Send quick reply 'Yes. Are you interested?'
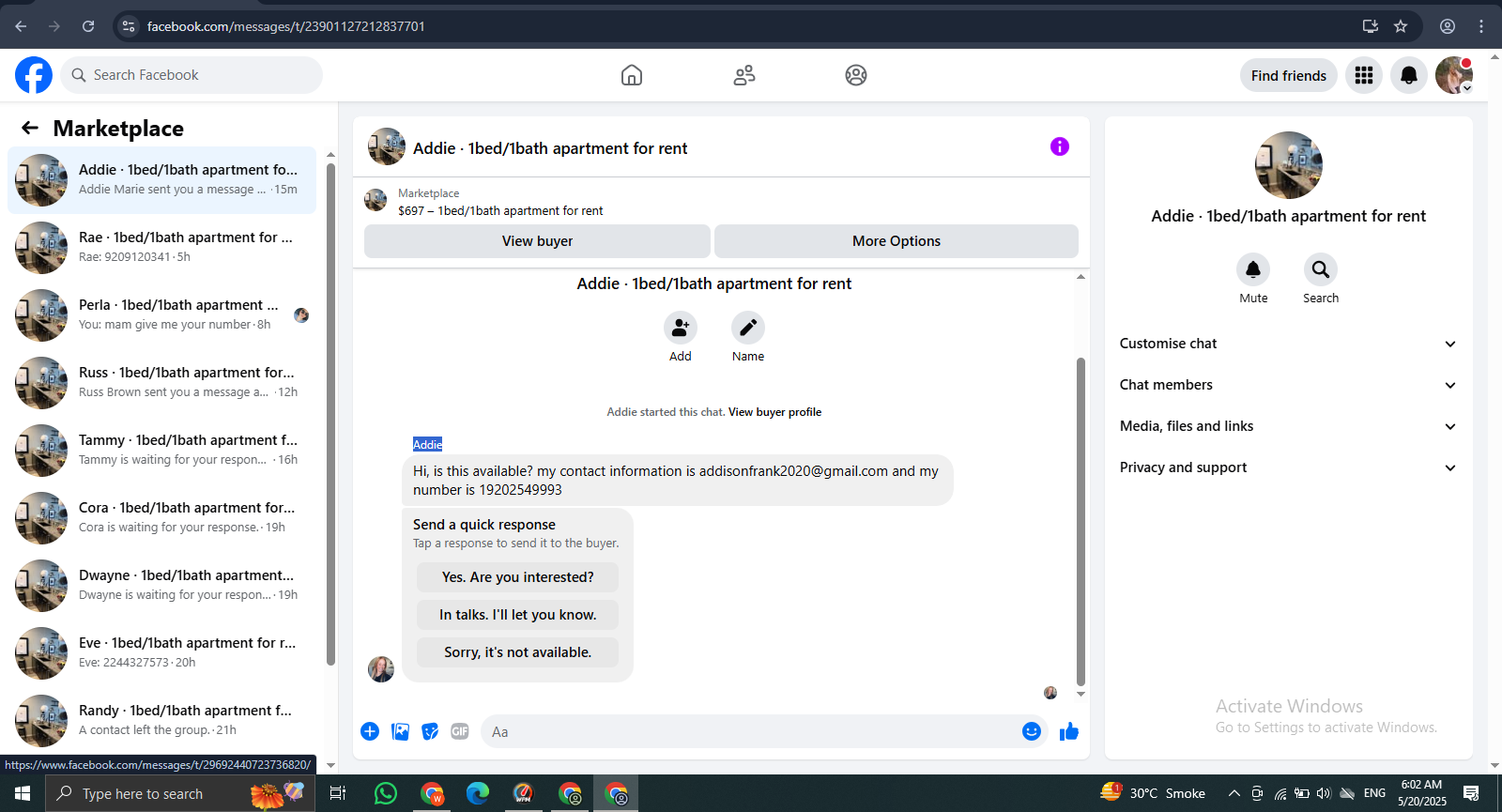Screen dimensions: 1502x812 click(x=518, y=577)
